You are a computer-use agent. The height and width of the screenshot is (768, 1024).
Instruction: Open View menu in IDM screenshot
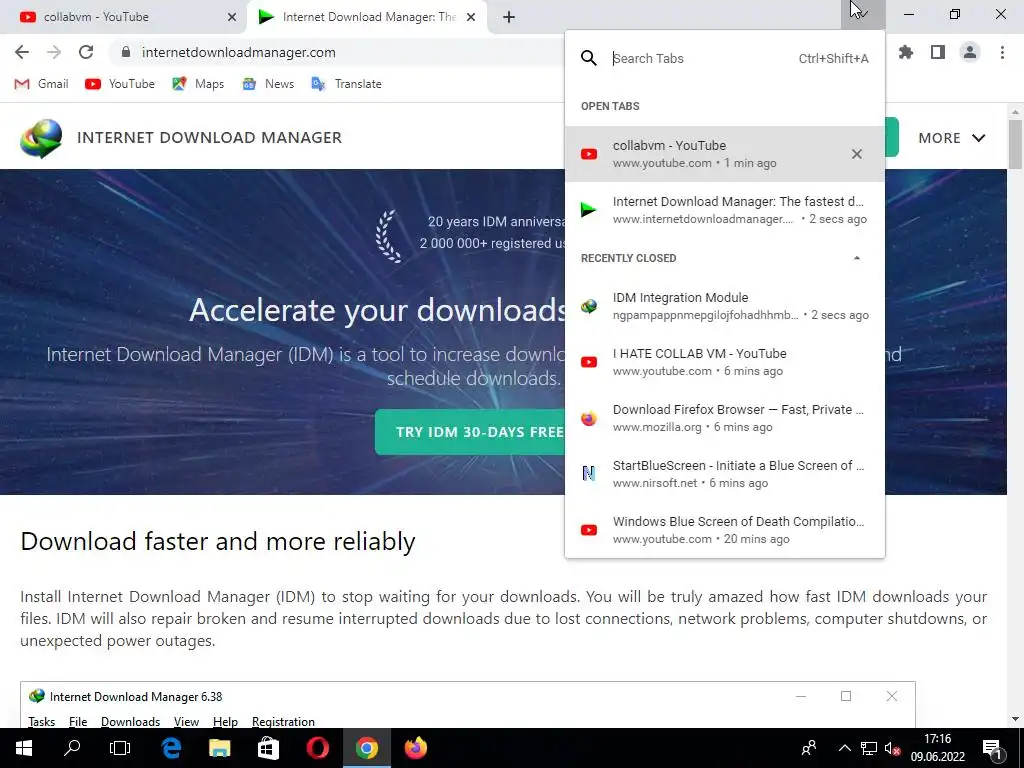[186, 722]
